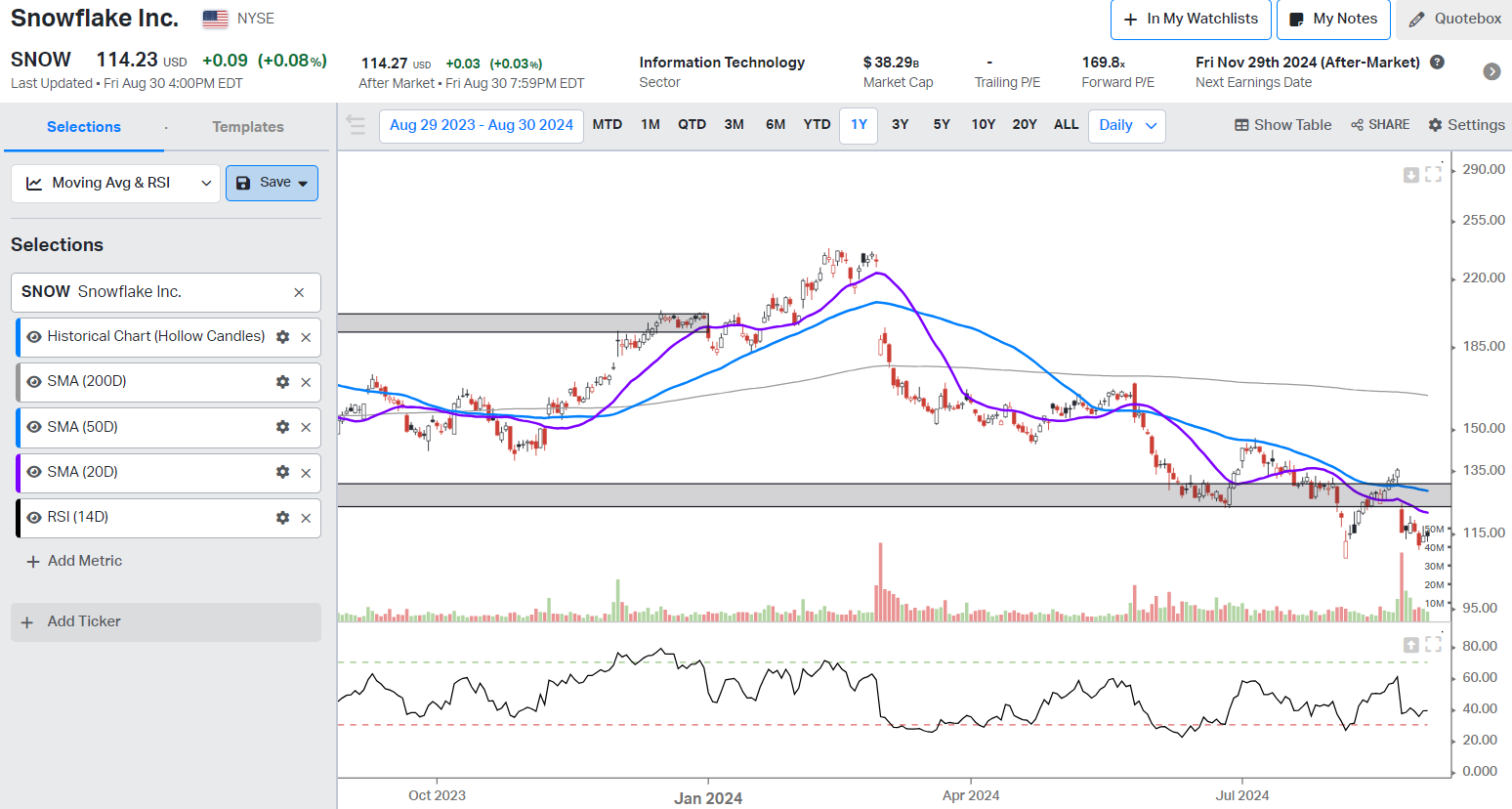Click the $38.29B market cap value
Screen dimensions: 1512x809
891,63
